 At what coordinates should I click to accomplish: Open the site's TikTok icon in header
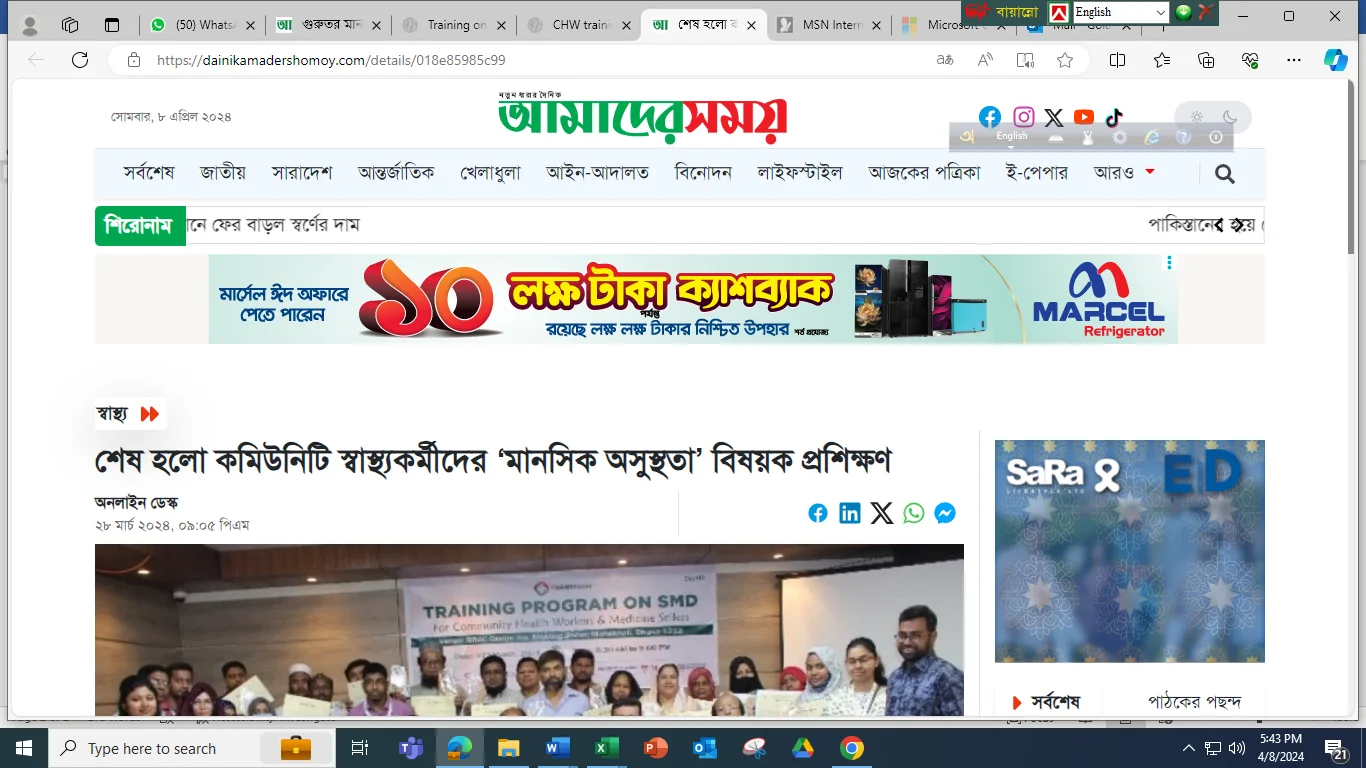coord(1114,117)
